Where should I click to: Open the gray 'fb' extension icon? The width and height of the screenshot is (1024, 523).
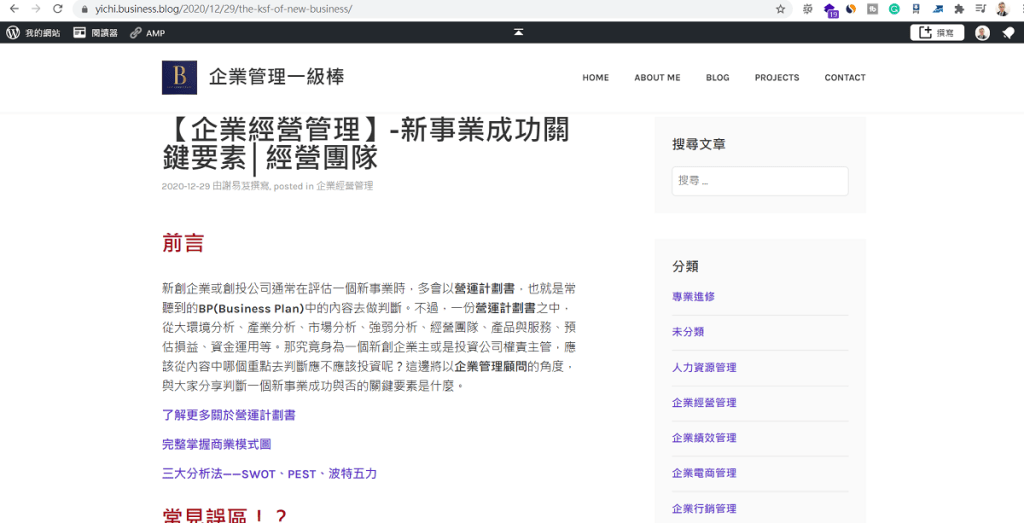pyautogui.click(x=872, y=9)
